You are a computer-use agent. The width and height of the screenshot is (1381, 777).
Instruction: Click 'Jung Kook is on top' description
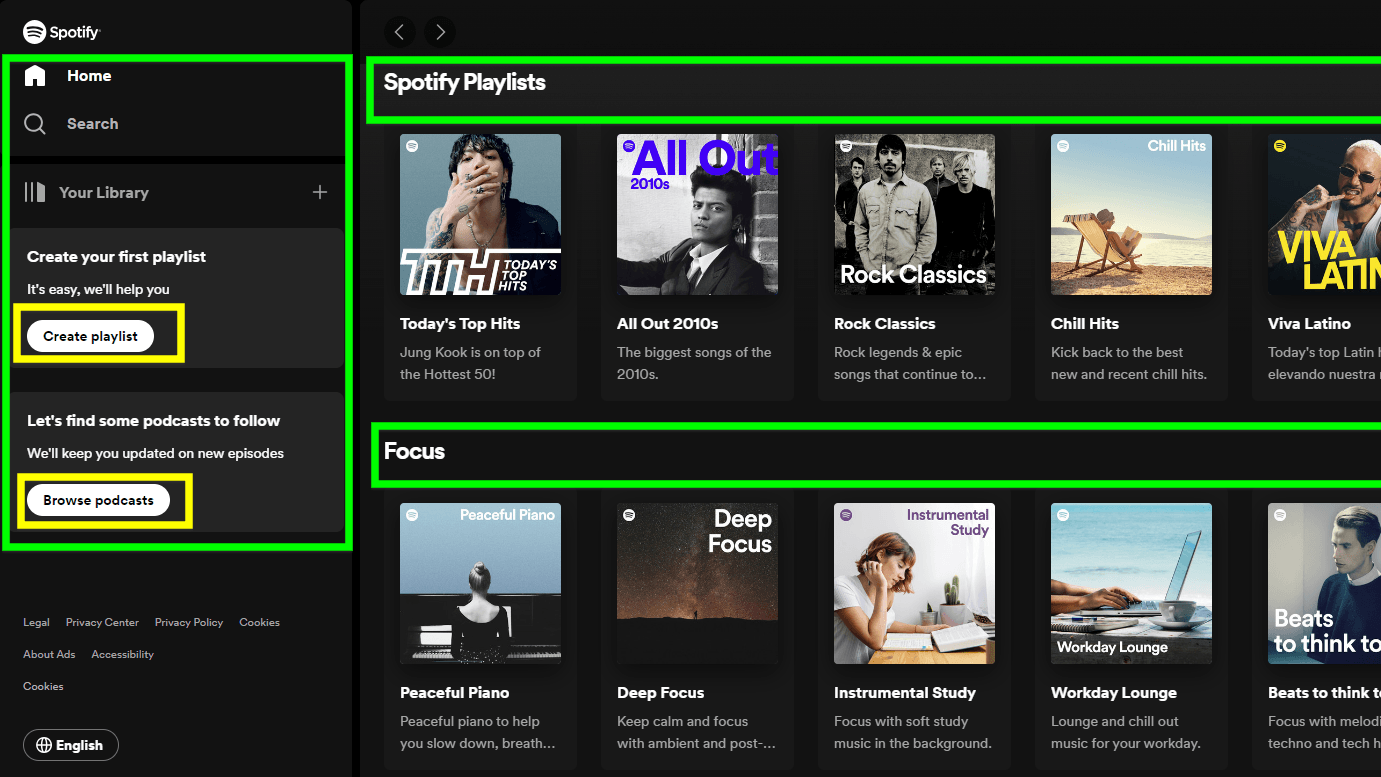tap(470, 363)
